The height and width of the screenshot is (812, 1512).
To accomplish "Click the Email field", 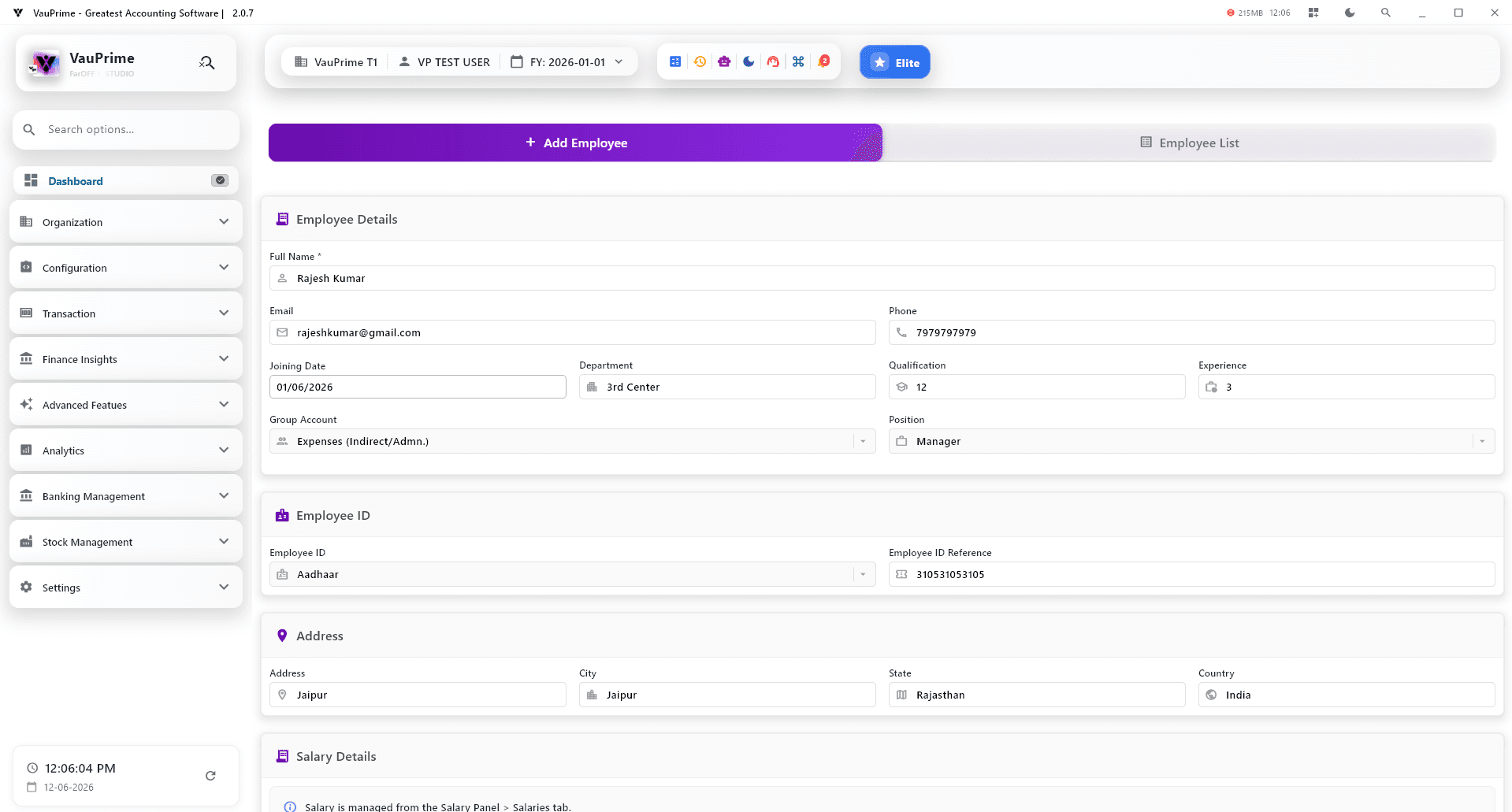I will point(572,332).
